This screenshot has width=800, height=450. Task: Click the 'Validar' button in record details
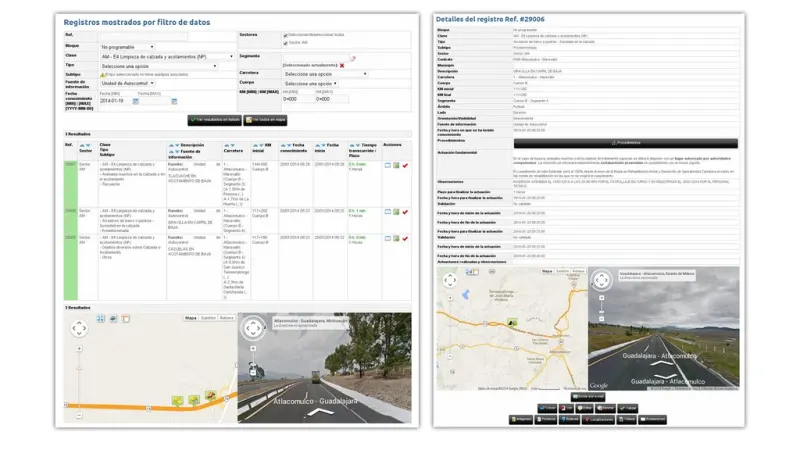628,408
